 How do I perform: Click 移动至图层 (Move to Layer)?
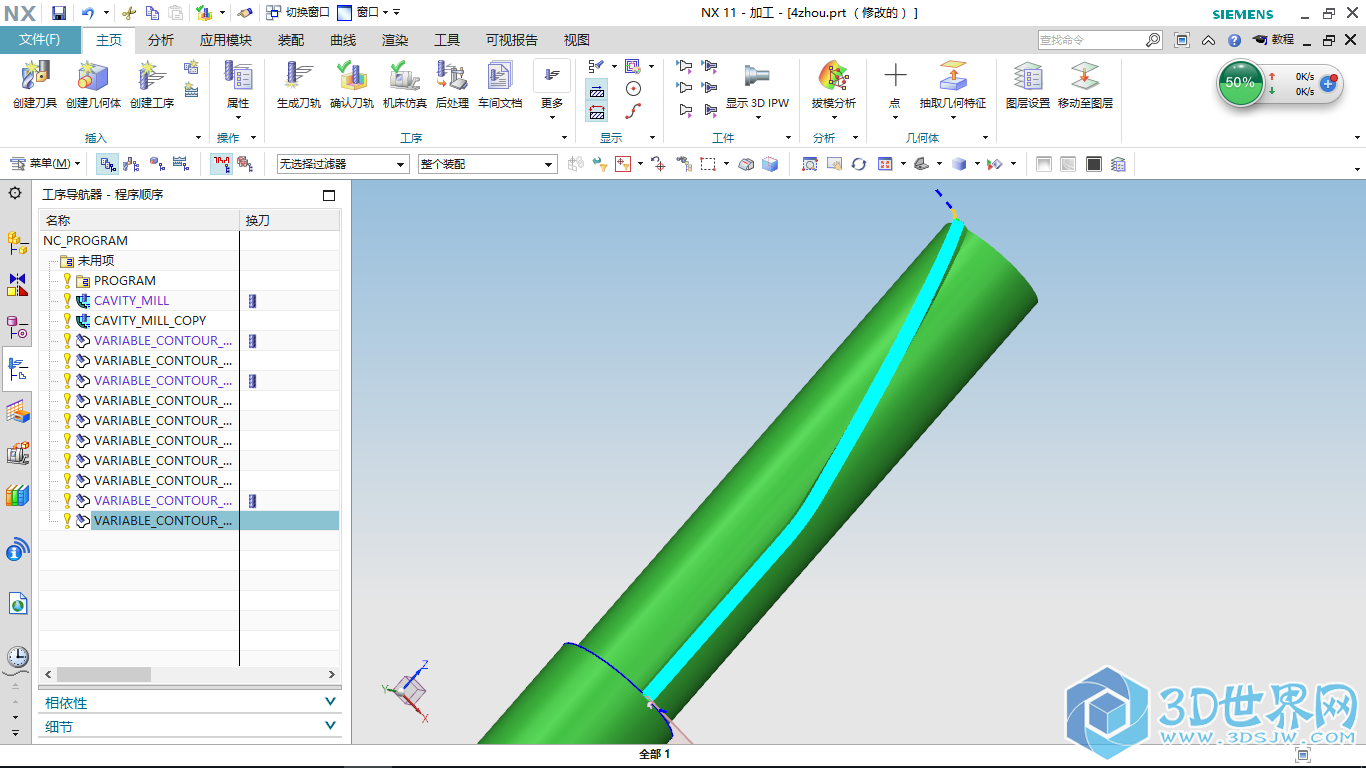(1085, 84)
